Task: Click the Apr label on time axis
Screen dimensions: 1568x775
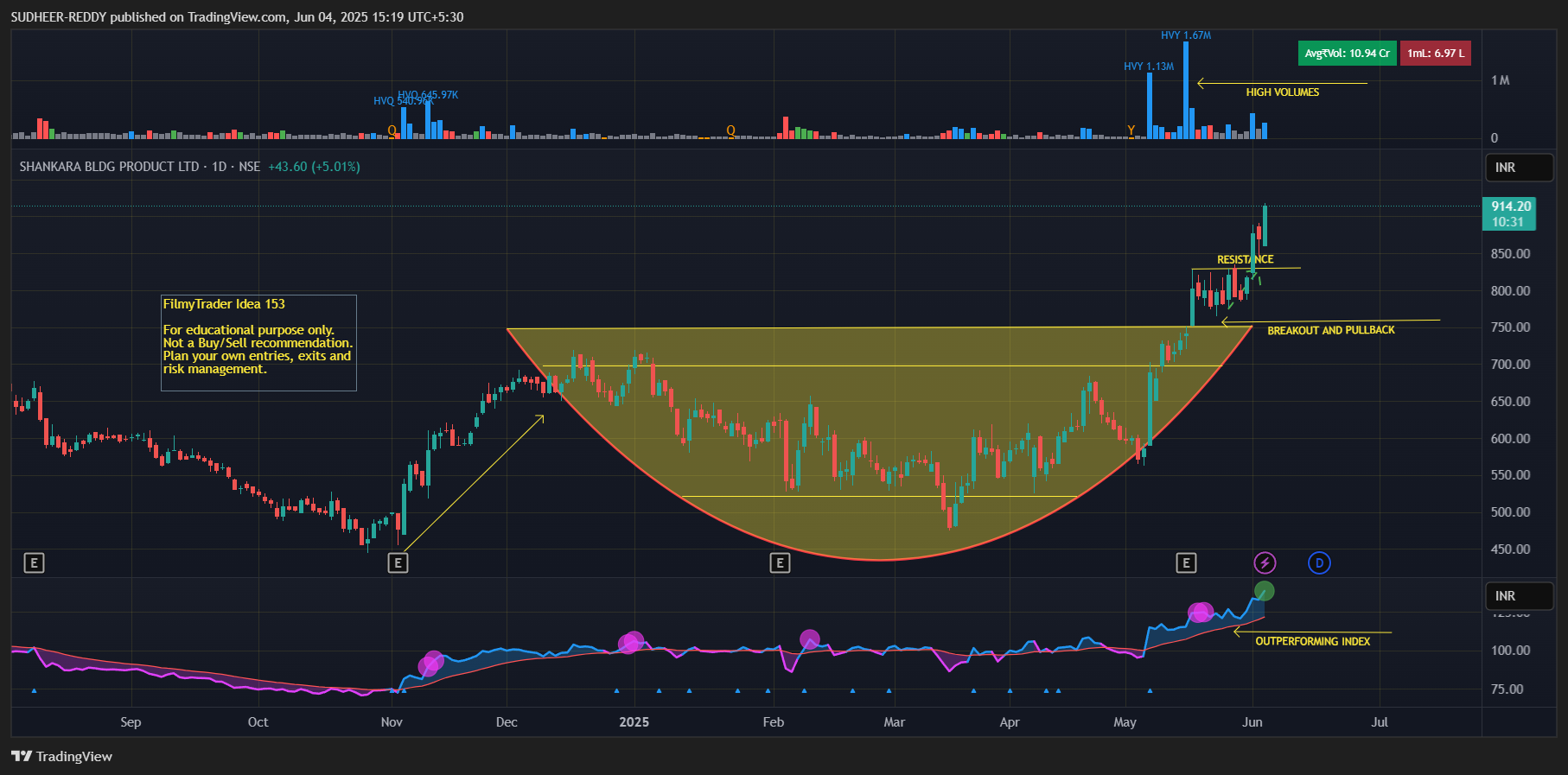Action: tap(1009, 722)
